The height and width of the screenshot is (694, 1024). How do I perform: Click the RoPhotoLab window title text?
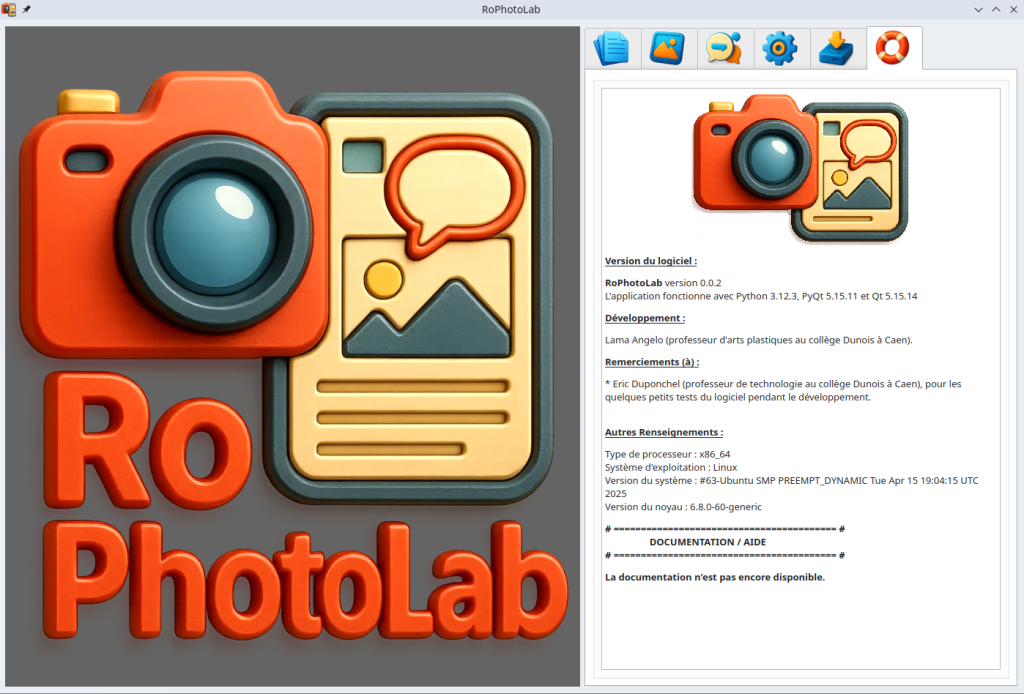512,9
